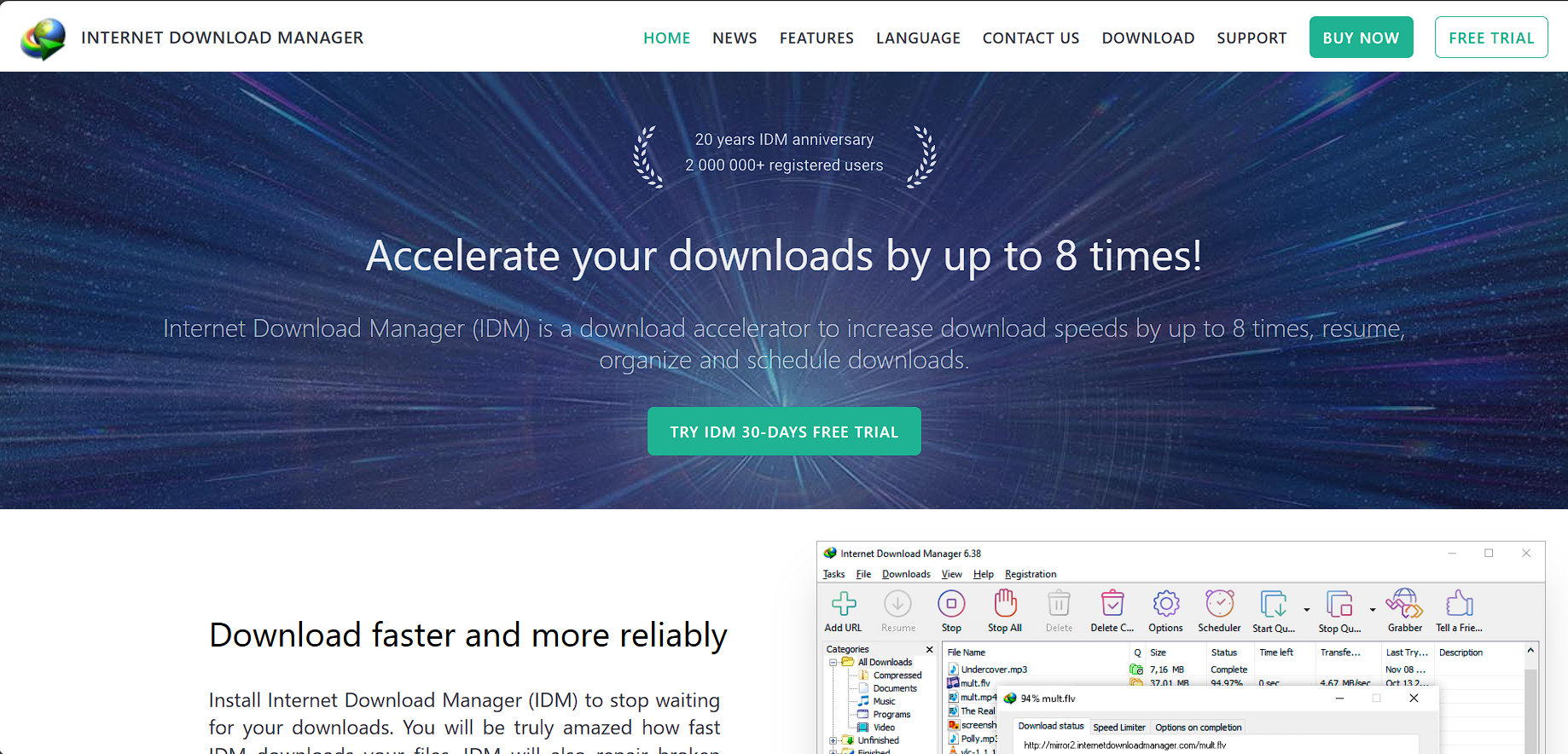The image size is (1568, 754).
Task: Click the IDM globe logo in the header
Action: [x=44, y=38]
